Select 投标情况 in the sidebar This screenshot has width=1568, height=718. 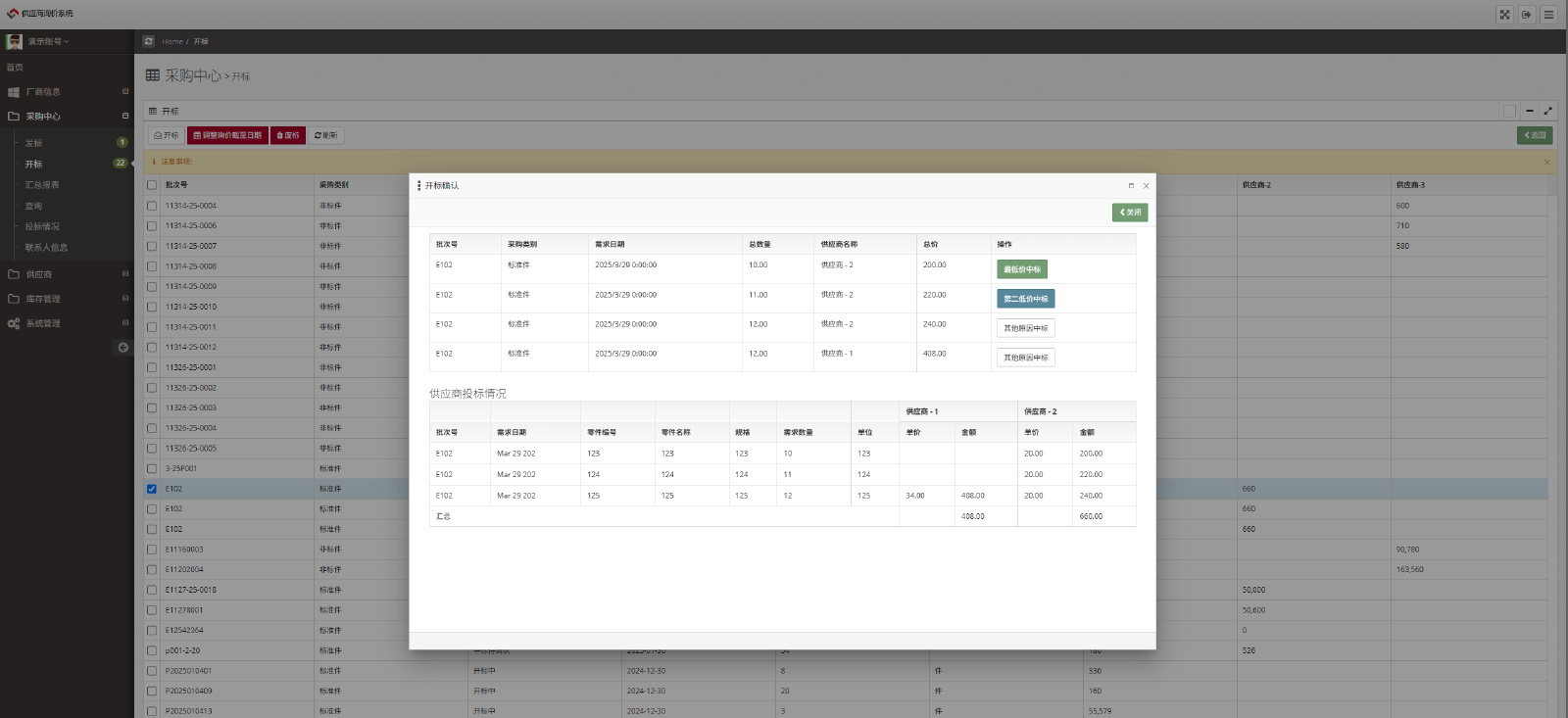pyautogui.click(x=42, y=226)
